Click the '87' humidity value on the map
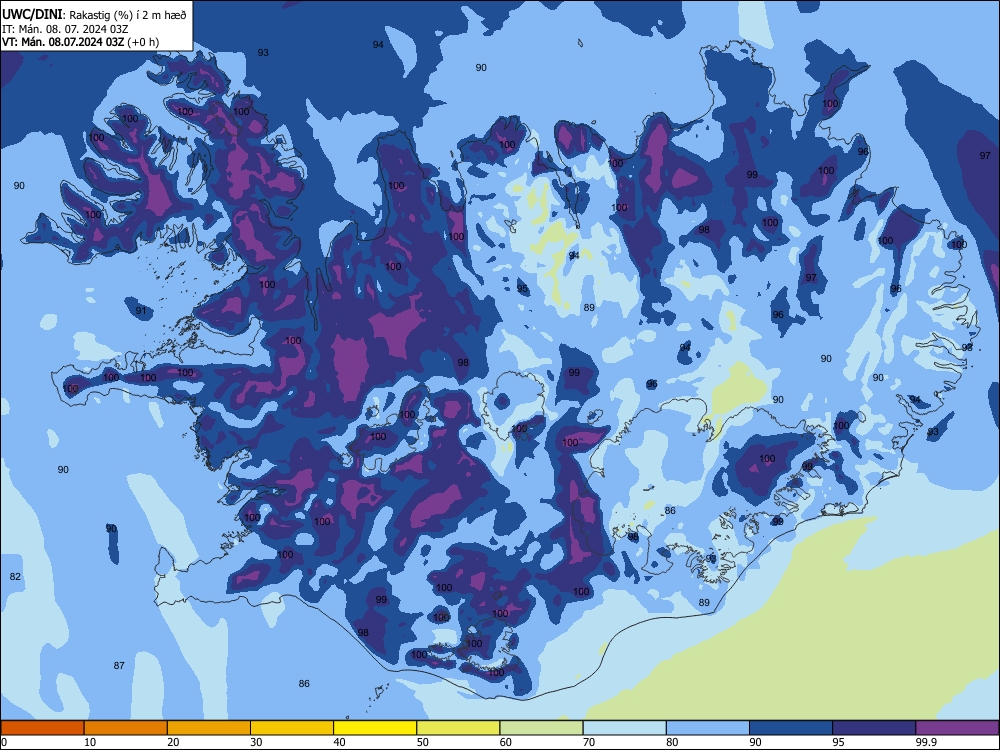Image resolution: width=1000 pixels, height=750 pixels. 119,665
